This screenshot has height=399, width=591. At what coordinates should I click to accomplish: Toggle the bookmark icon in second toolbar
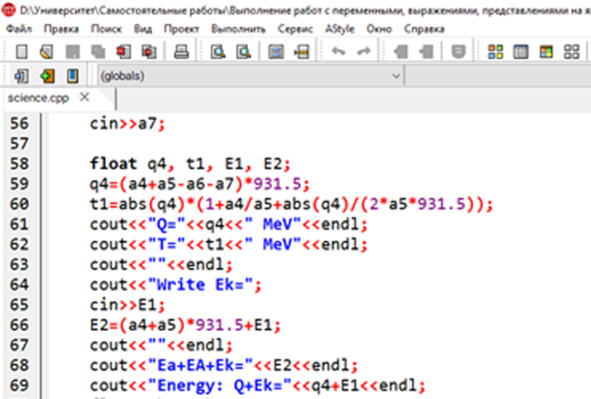point(73,76)
